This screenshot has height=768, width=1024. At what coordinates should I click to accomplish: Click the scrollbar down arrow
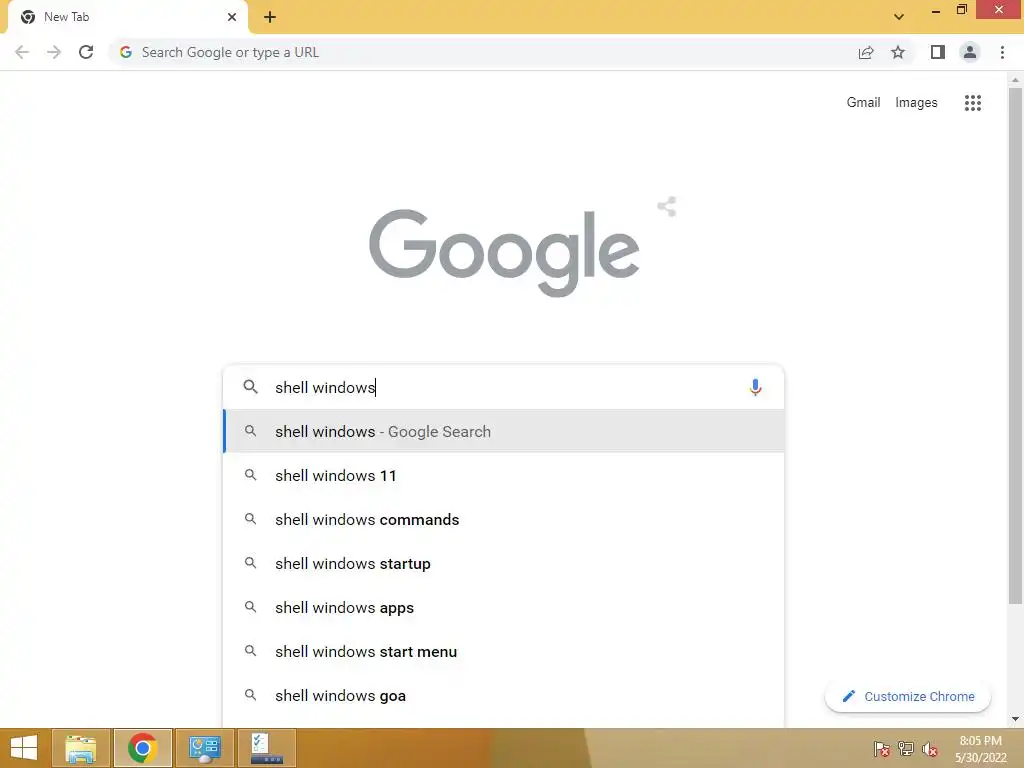pos(1015,719)
